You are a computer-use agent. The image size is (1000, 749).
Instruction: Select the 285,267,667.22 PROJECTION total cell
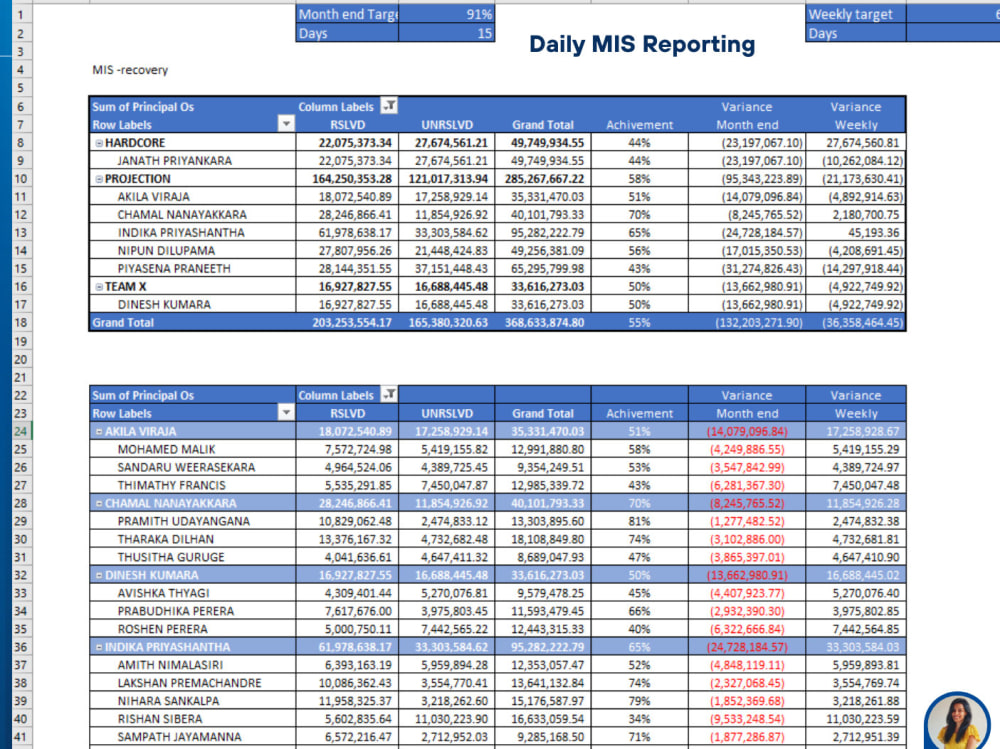(x=543, y=179)
